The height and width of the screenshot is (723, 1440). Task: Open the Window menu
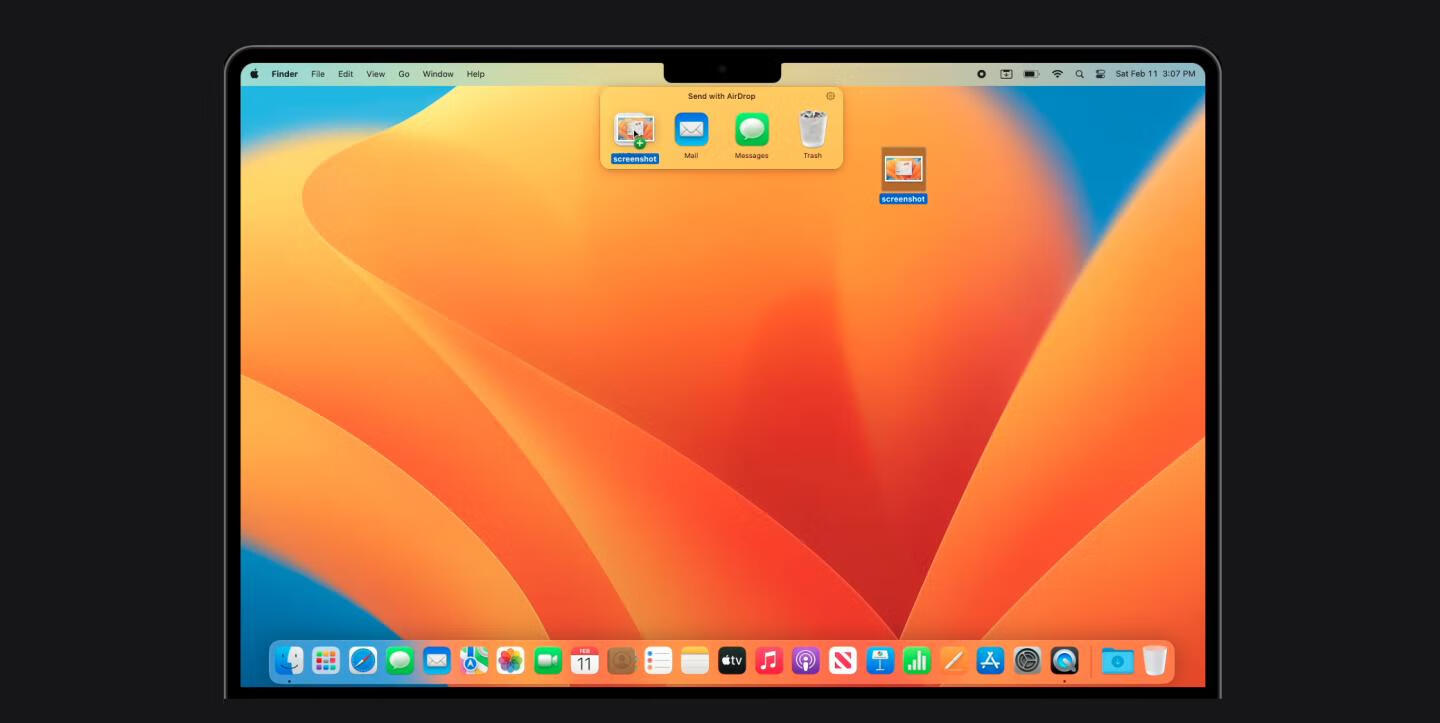[438, 74]
